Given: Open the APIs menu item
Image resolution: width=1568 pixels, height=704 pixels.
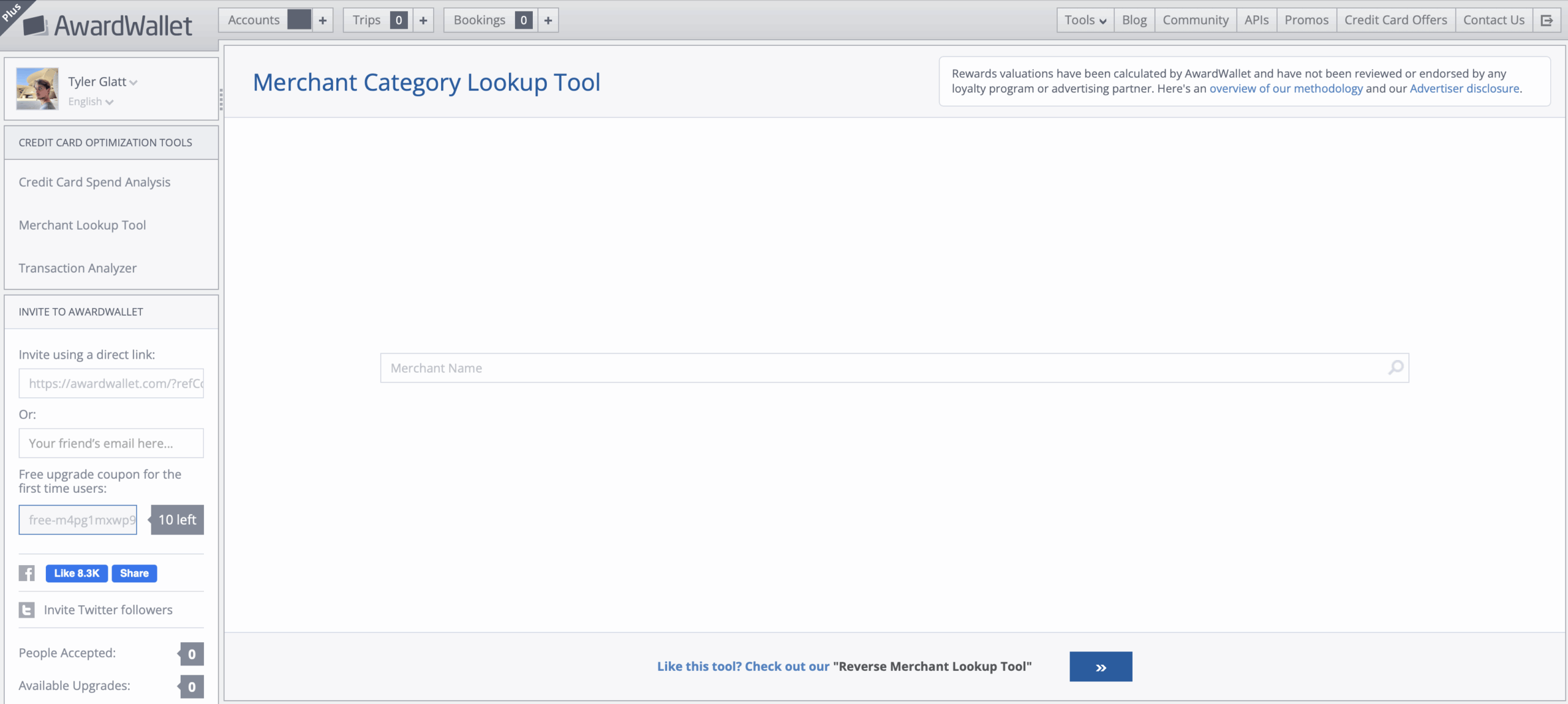Looking at the screenshot, I should (1256, 20).
